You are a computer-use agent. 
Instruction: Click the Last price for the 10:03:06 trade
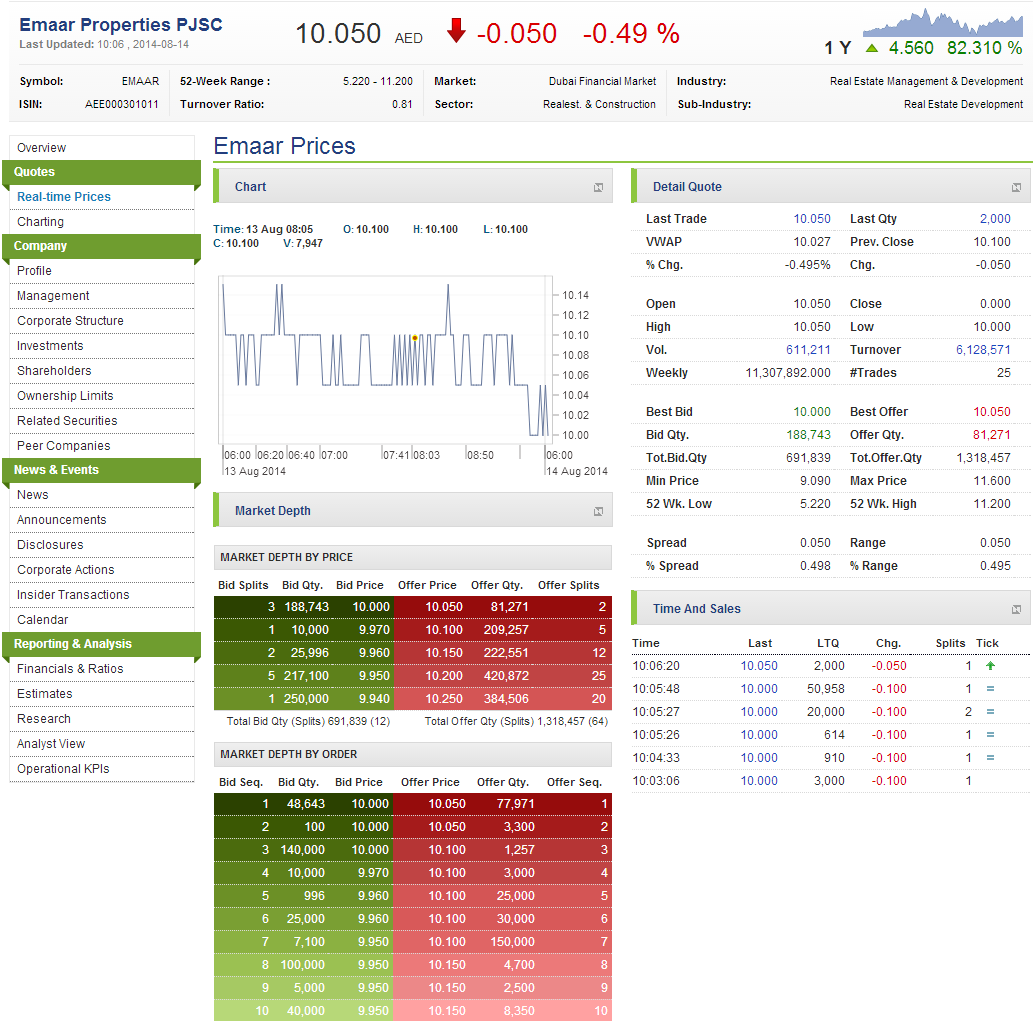pos(758,781)
